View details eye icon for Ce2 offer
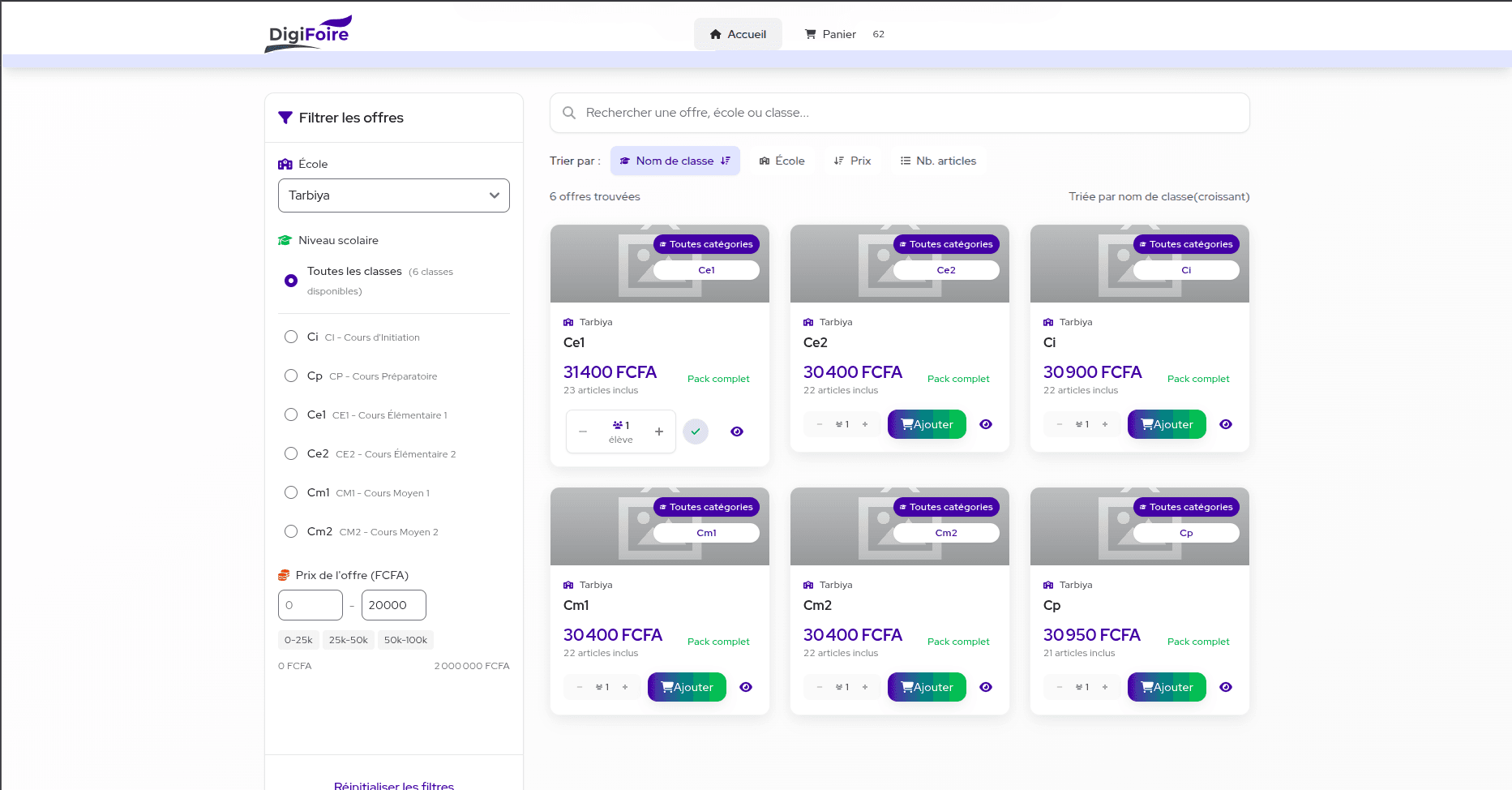Image resolution: width=1512 pixels, height=790 pixels. [985, 424]
